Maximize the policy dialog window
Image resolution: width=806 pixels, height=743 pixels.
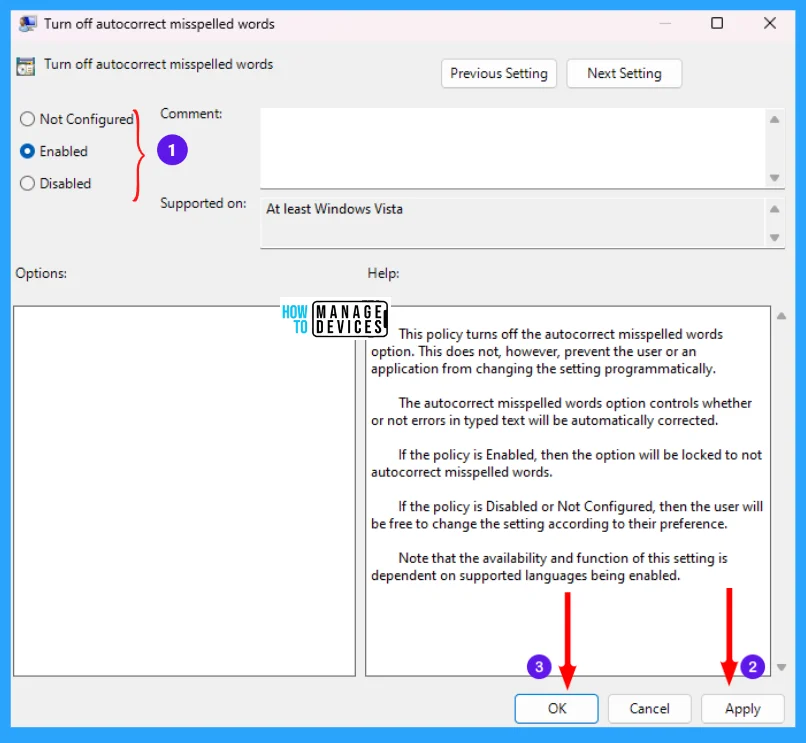tap(717, 23)
